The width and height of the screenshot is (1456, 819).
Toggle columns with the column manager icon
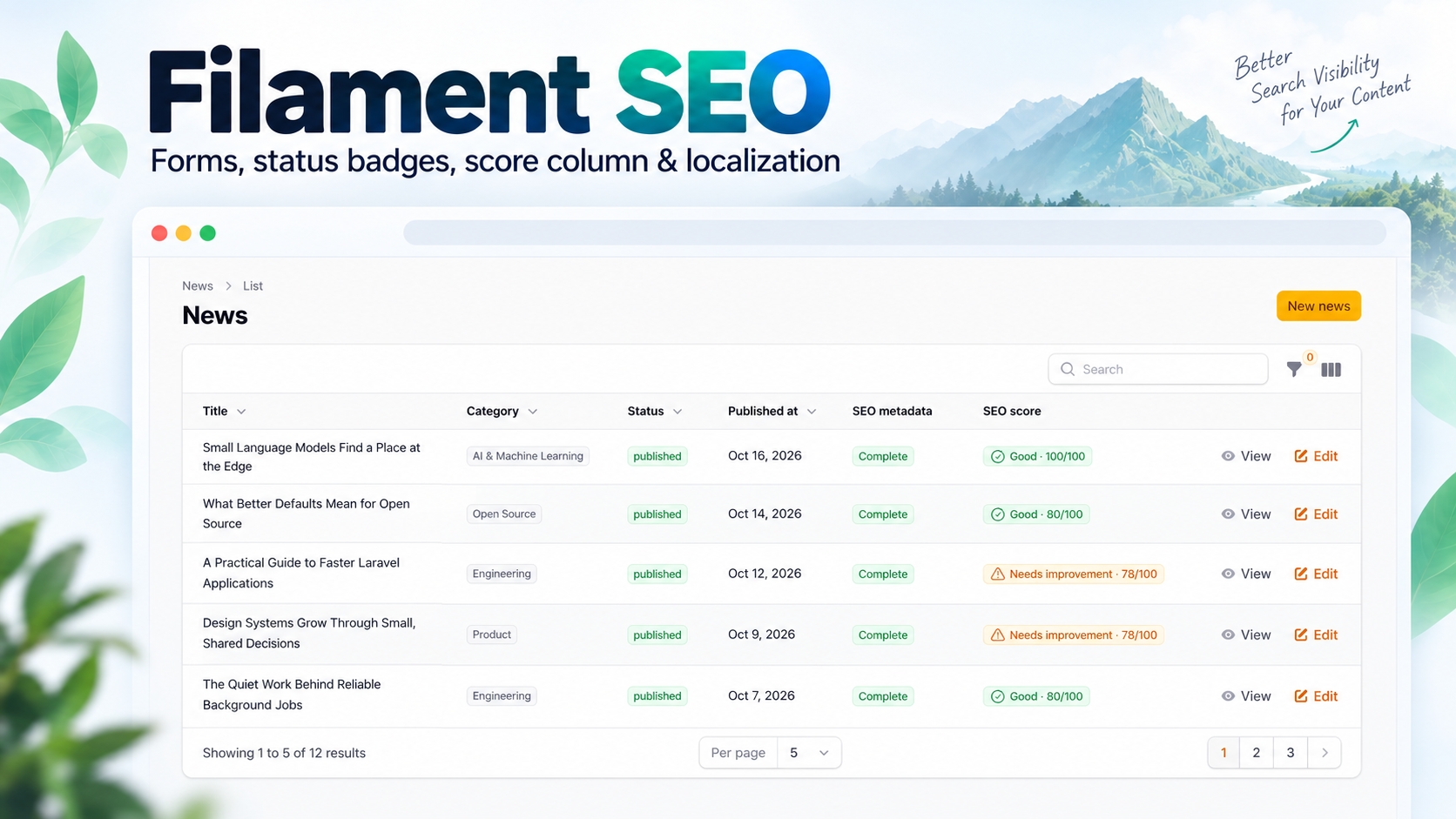[x=1331, y=370]
